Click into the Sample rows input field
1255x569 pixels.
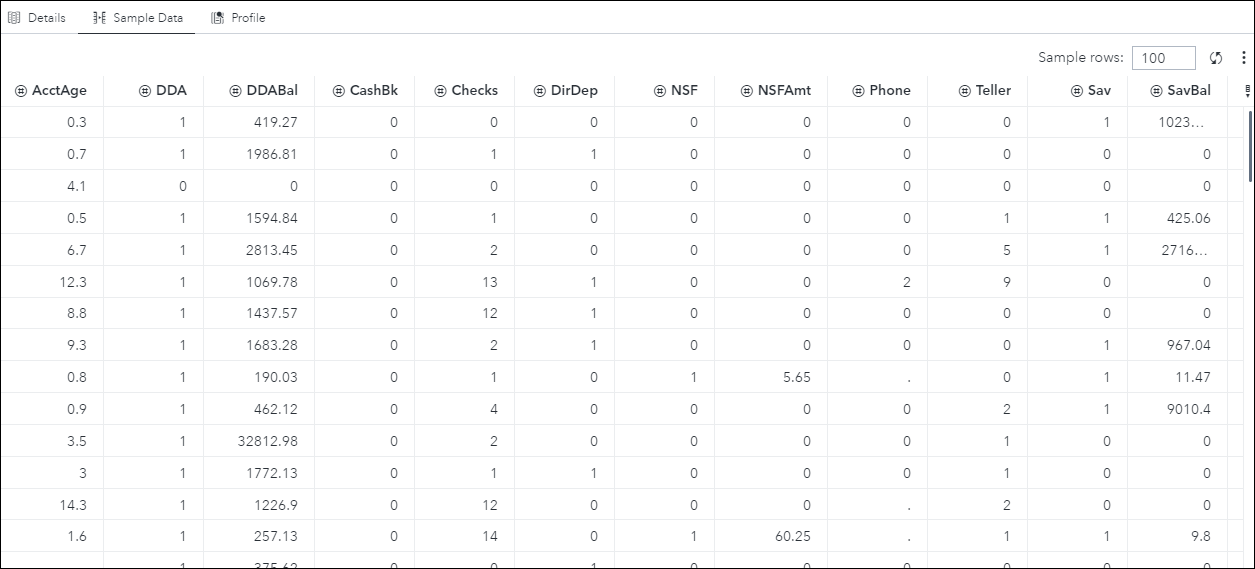click(1163, 58)
